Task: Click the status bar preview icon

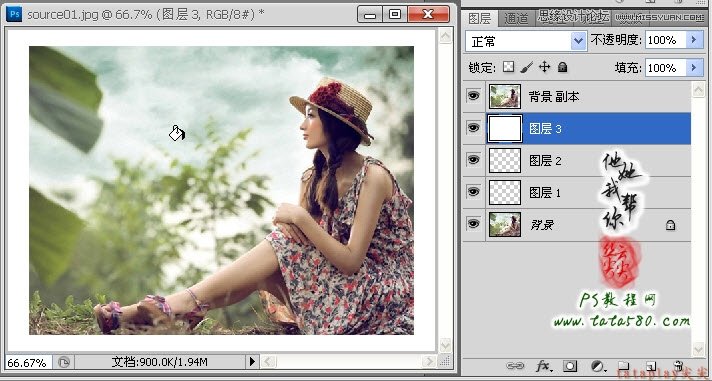Action: (x=64, y=362)
